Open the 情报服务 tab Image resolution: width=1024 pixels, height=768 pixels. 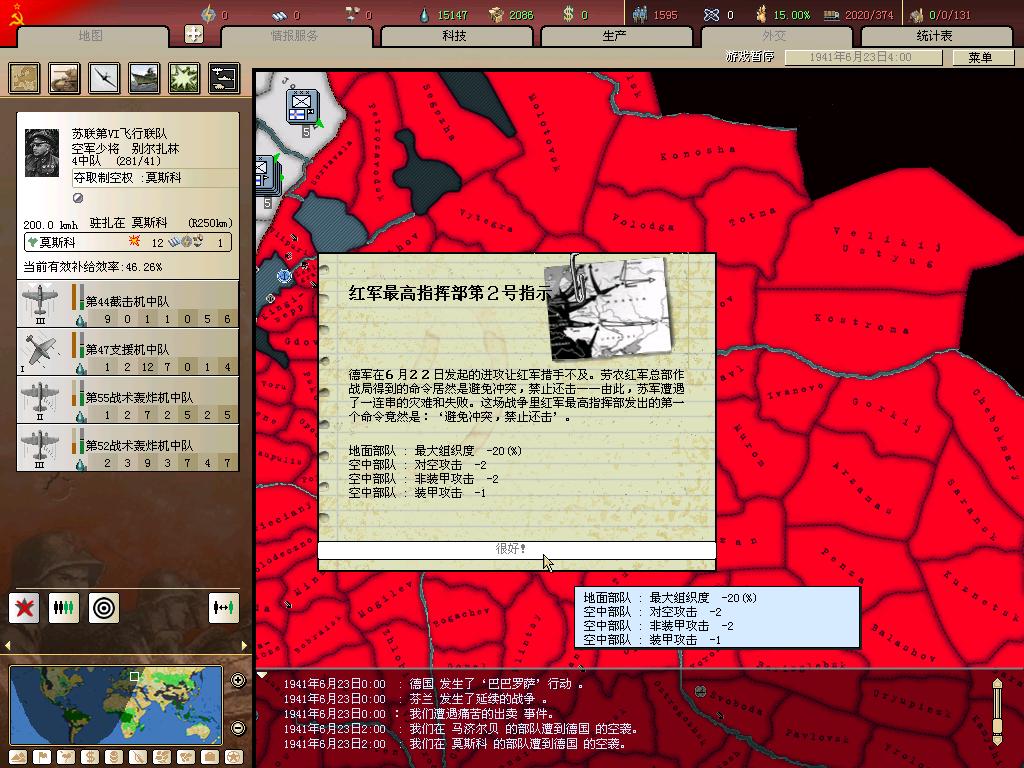[295, 36]
